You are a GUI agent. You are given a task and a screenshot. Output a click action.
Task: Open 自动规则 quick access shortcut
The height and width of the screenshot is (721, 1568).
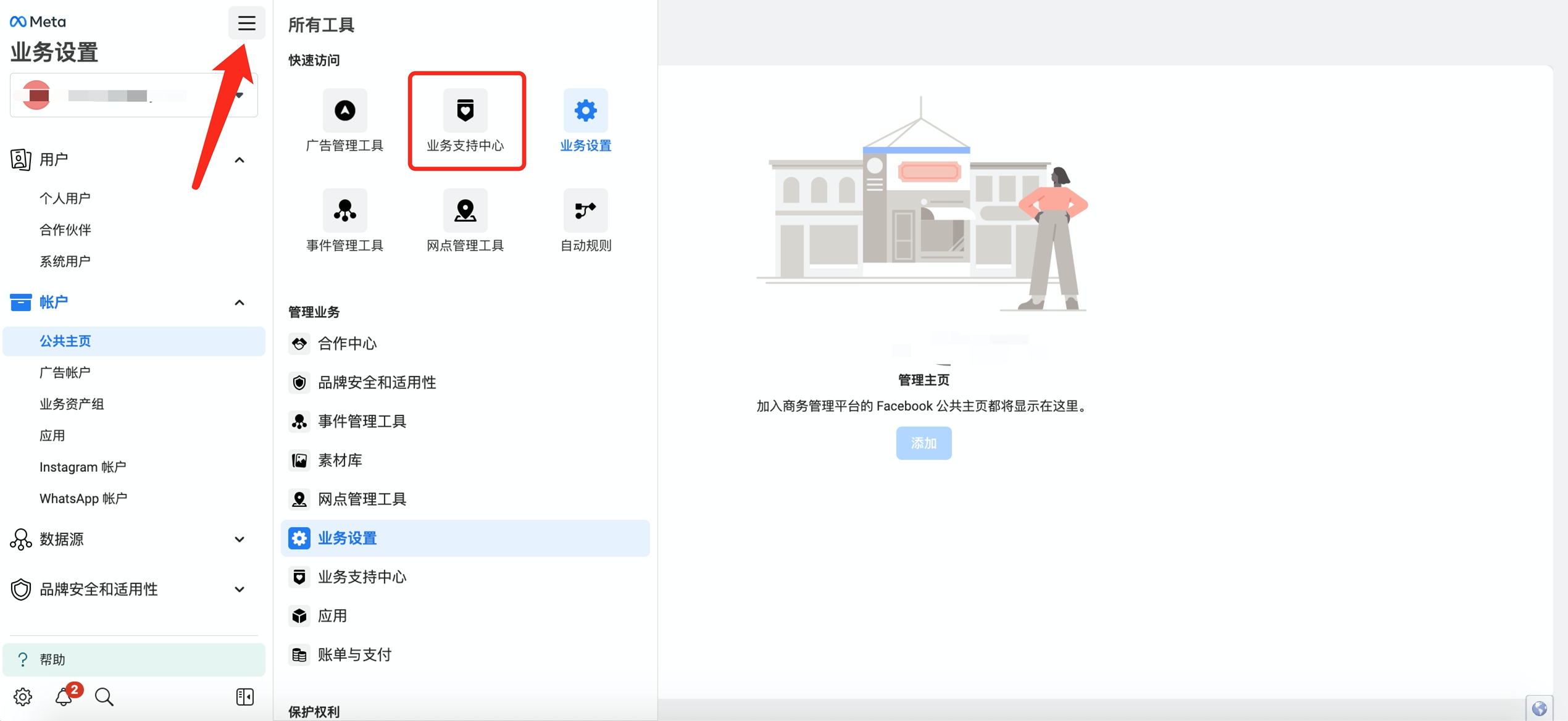click(585, 221)
